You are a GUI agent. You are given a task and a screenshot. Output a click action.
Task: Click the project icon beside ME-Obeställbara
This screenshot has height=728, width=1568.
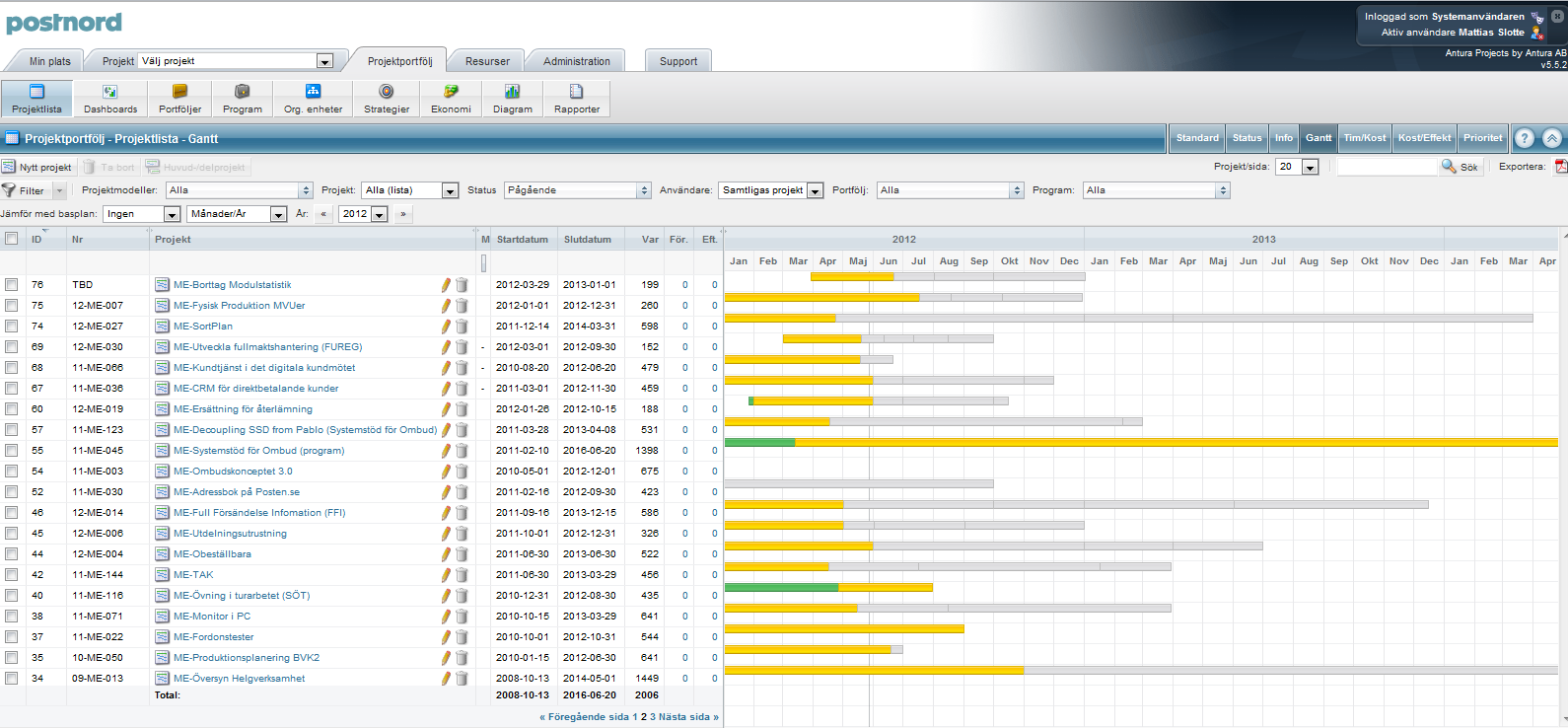pos(163,554)
